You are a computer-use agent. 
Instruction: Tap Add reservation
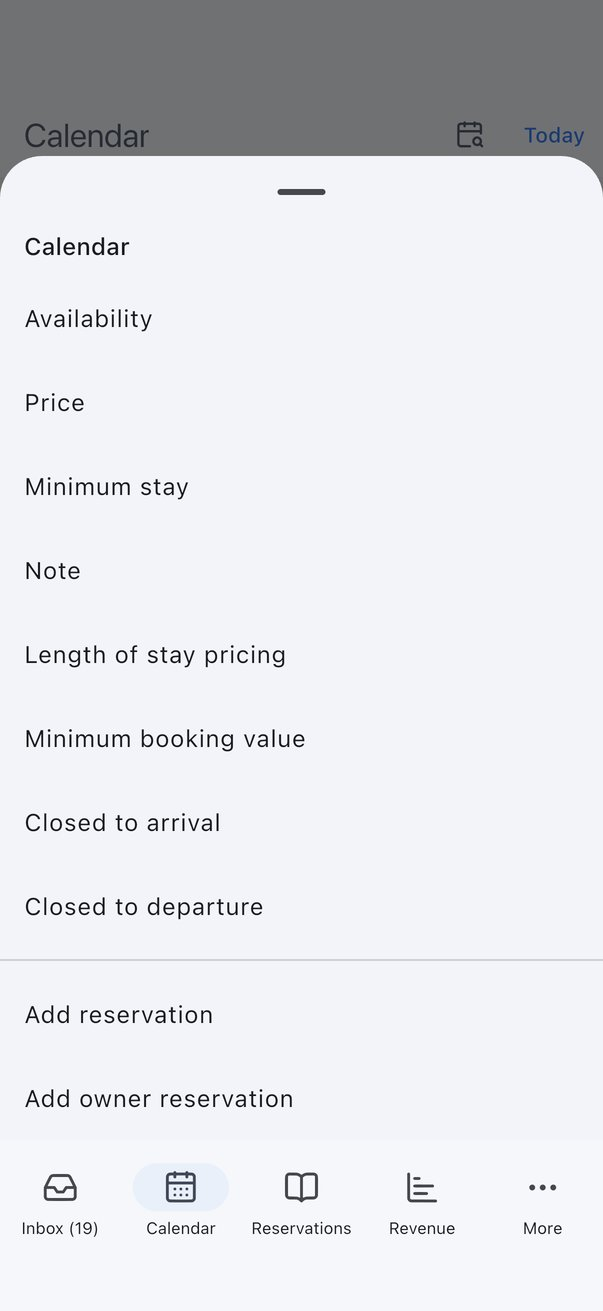[x=301, y=1015]
